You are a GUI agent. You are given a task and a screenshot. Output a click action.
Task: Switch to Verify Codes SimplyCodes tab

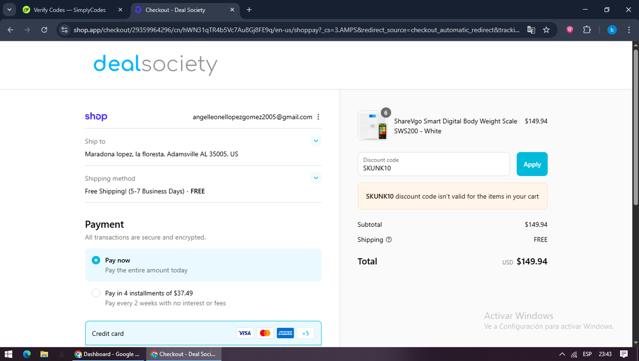[69, 10]
